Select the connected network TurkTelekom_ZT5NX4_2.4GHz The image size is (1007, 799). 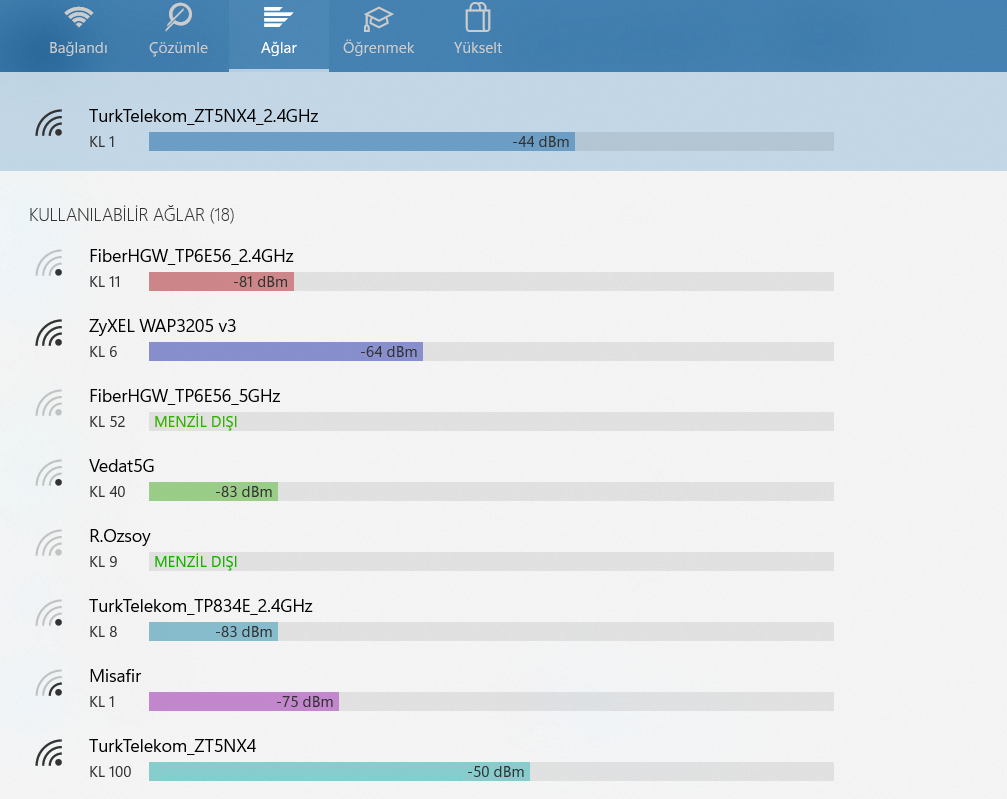(x=204, y=116)
